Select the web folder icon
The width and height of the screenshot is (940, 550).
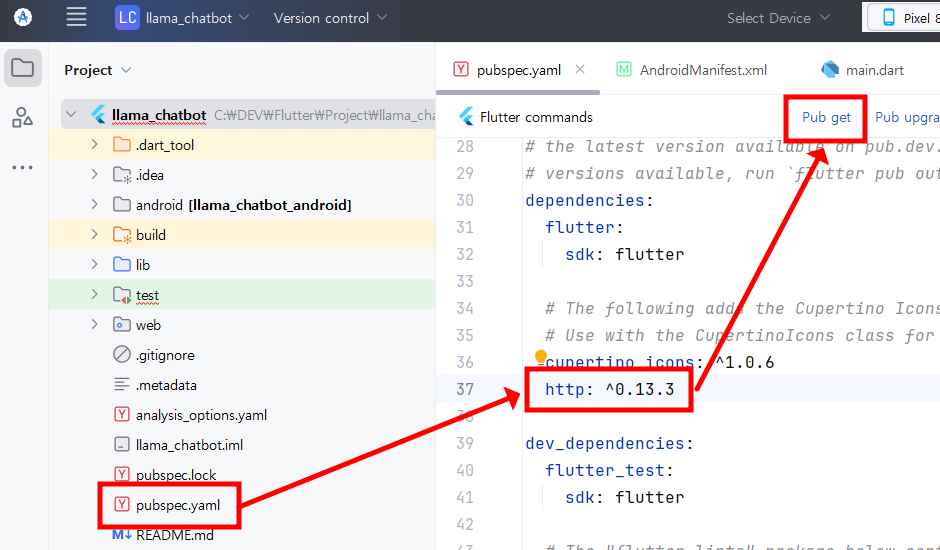point(122,324)
